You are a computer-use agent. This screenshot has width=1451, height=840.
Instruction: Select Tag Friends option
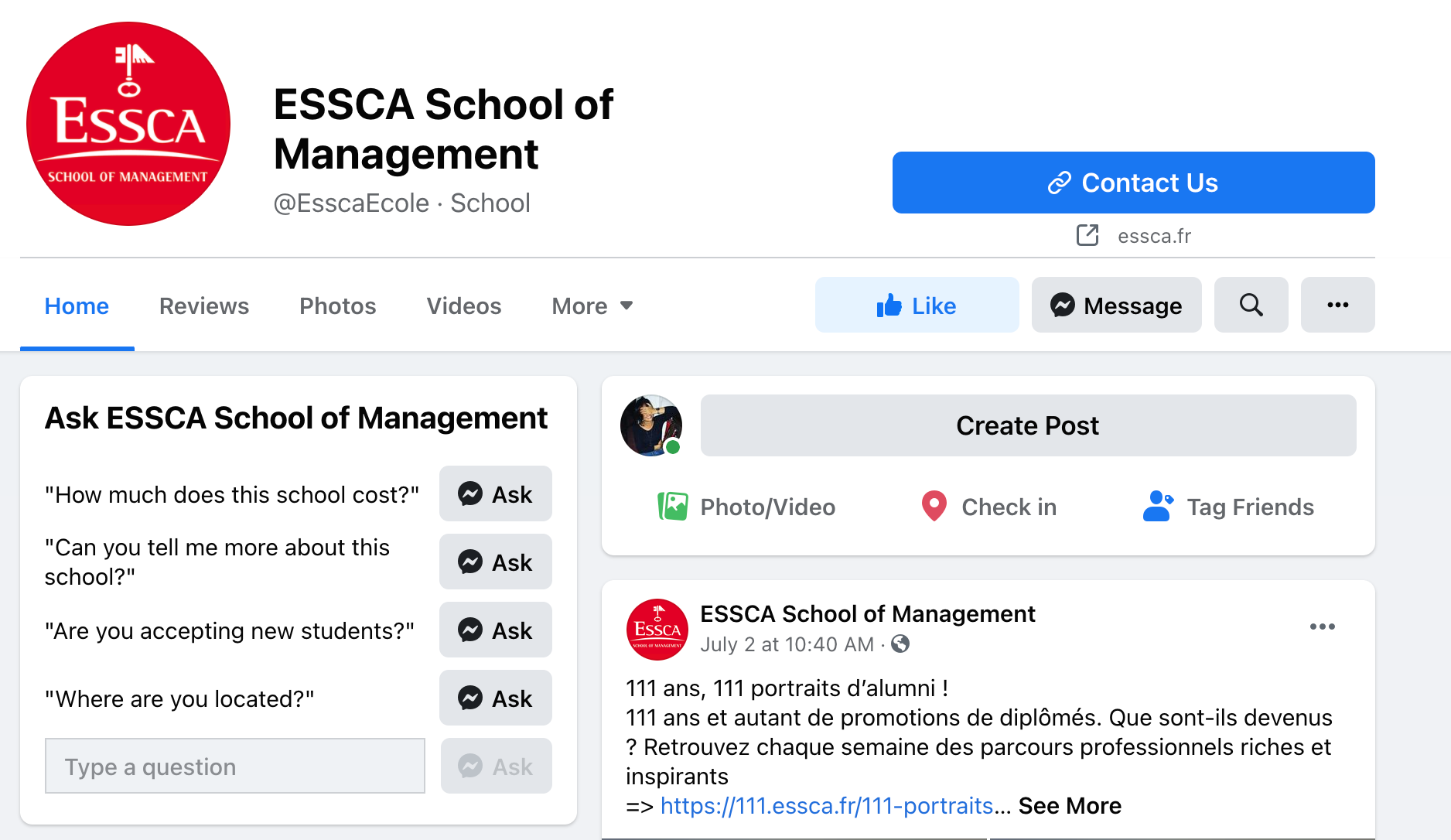click(1228, 507)
